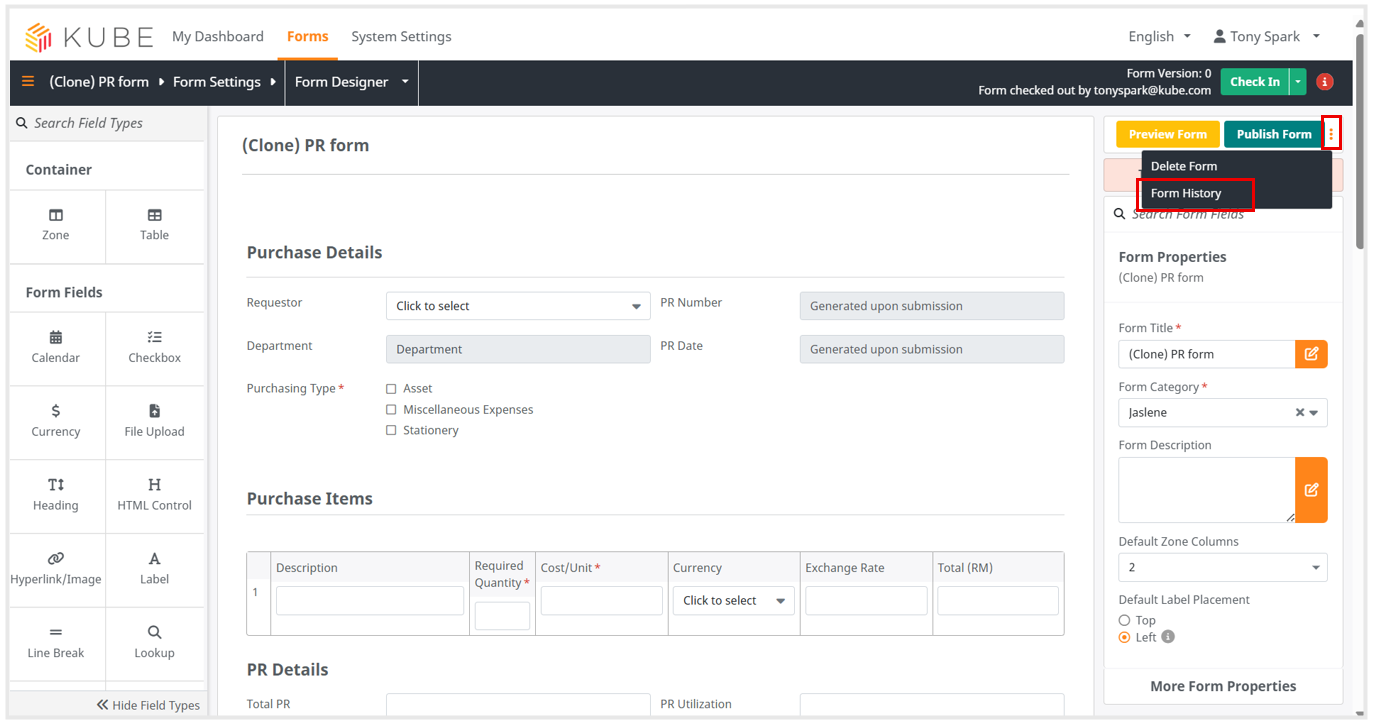Expand the Default Zone Columns dropdown
The width and height of the screenshot is (1375, 723).
(1222, 567)
